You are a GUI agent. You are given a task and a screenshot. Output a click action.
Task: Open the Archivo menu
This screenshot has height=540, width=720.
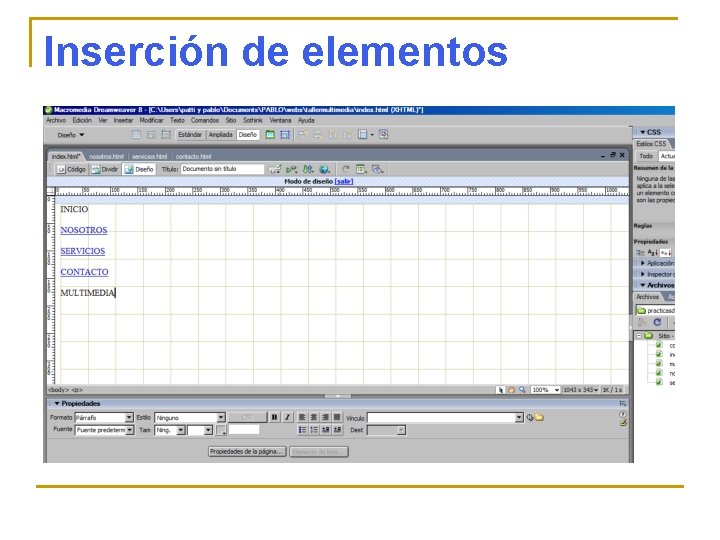(x=56, y=120)
